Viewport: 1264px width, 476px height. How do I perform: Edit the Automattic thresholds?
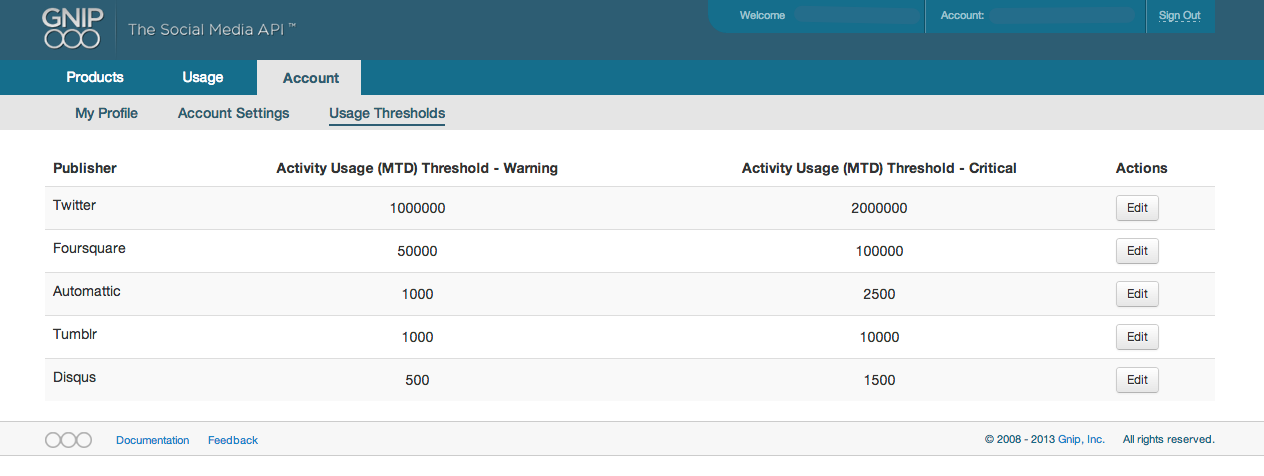click(1137, 294)
